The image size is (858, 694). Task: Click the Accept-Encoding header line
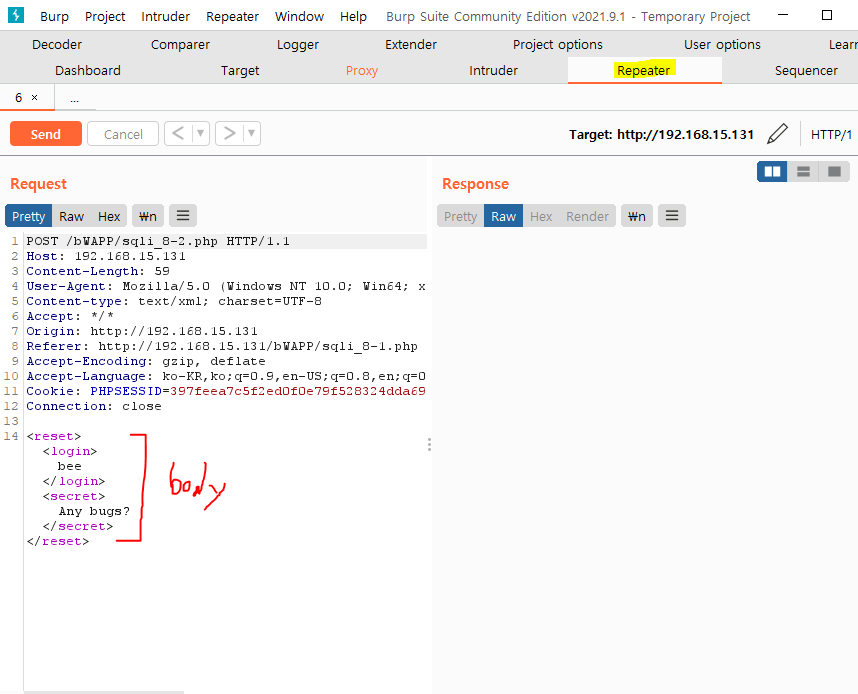[x=146, y=361]
